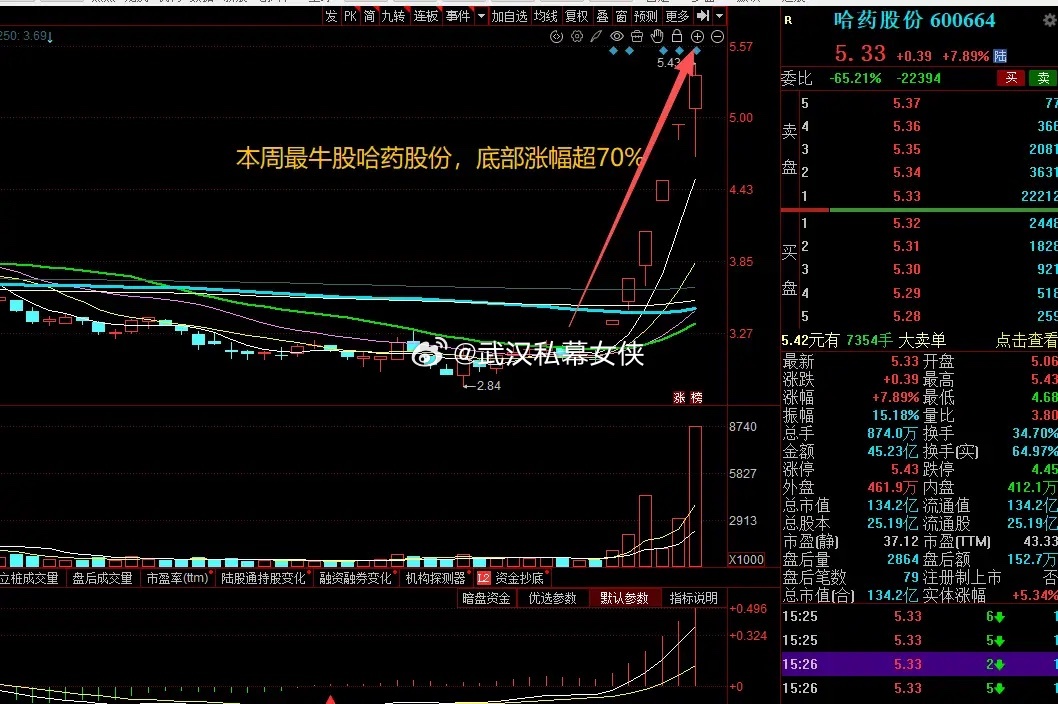
Task: Click the 陆 stock connect badge
Action: click(x=1000, y=56)
